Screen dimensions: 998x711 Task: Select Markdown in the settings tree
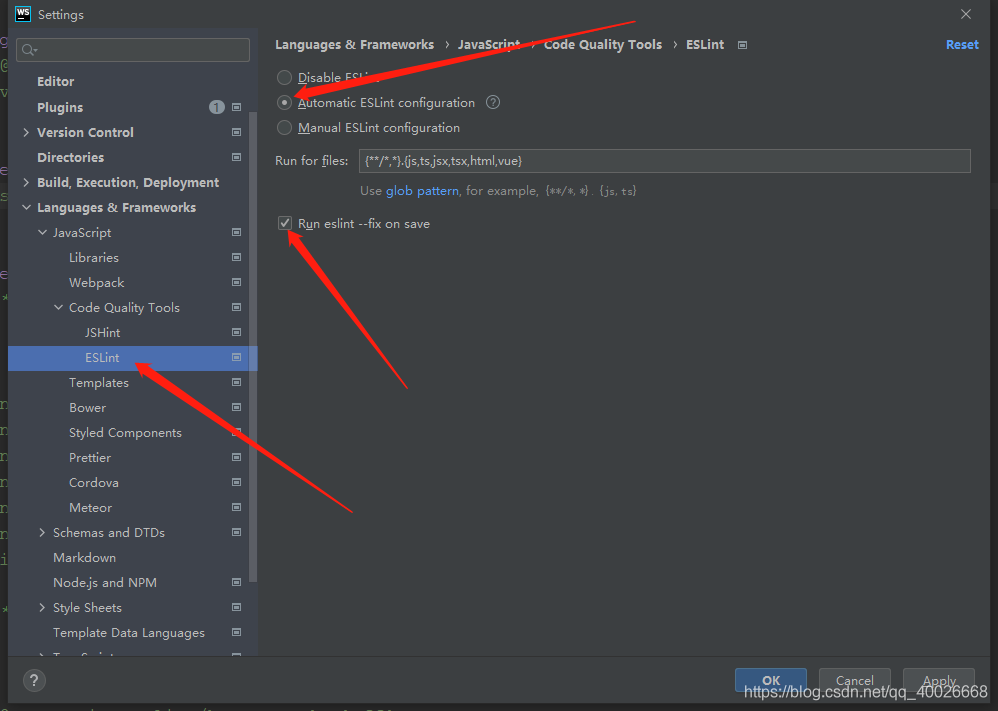pos(85,558)
